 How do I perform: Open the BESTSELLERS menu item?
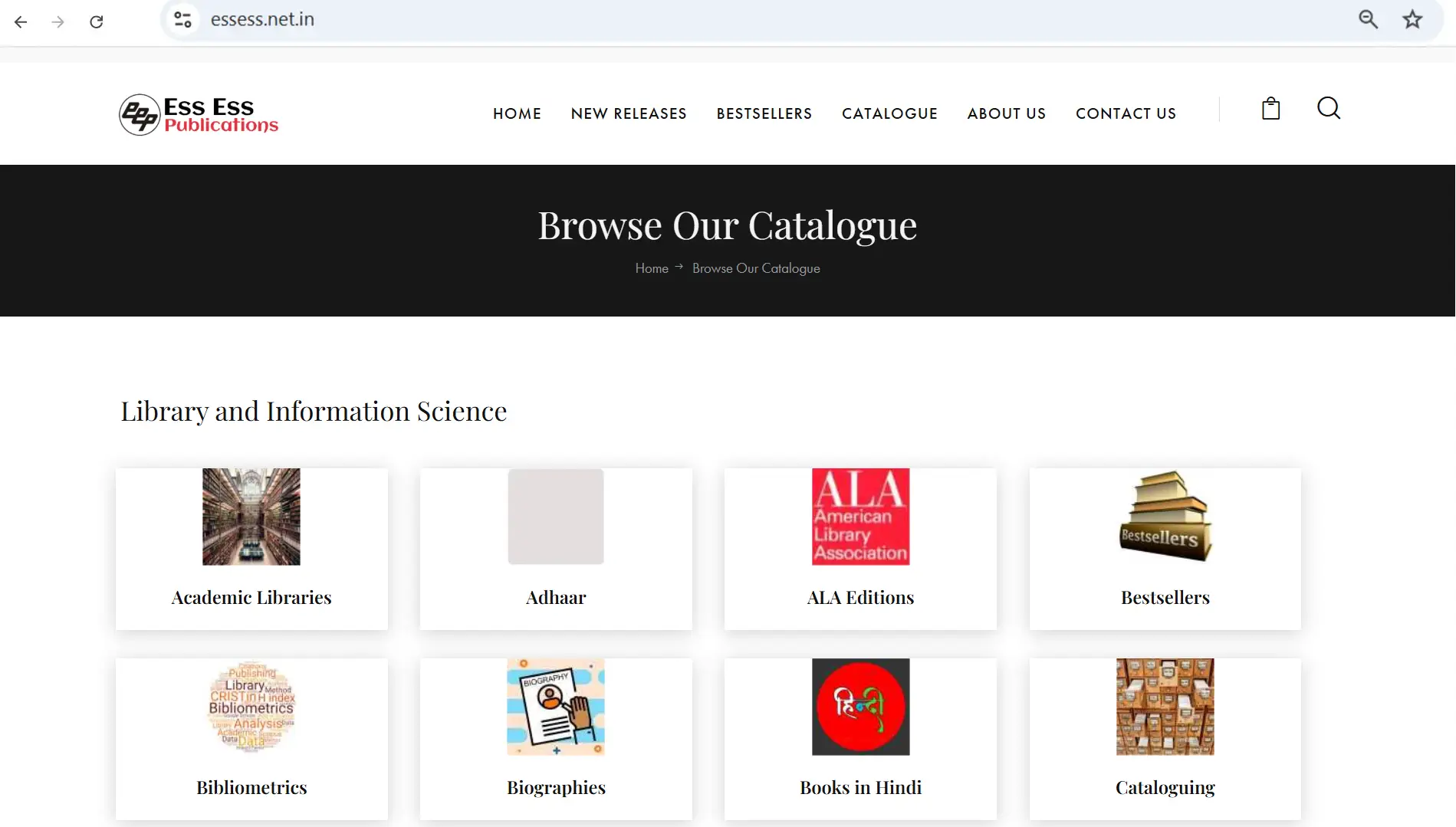tap(764, 113)
